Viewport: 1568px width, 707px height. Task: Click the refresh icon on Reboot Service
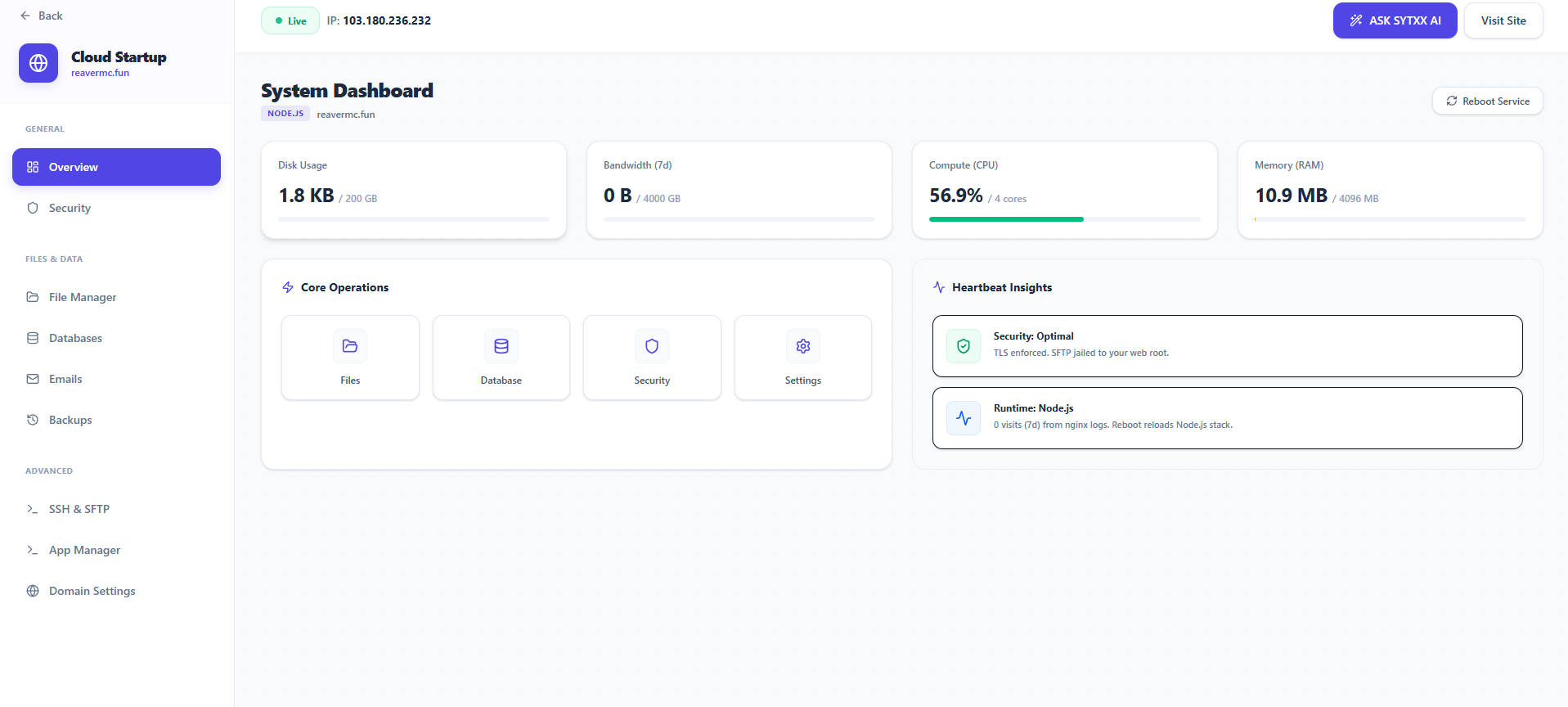[x=1452, y=101]
